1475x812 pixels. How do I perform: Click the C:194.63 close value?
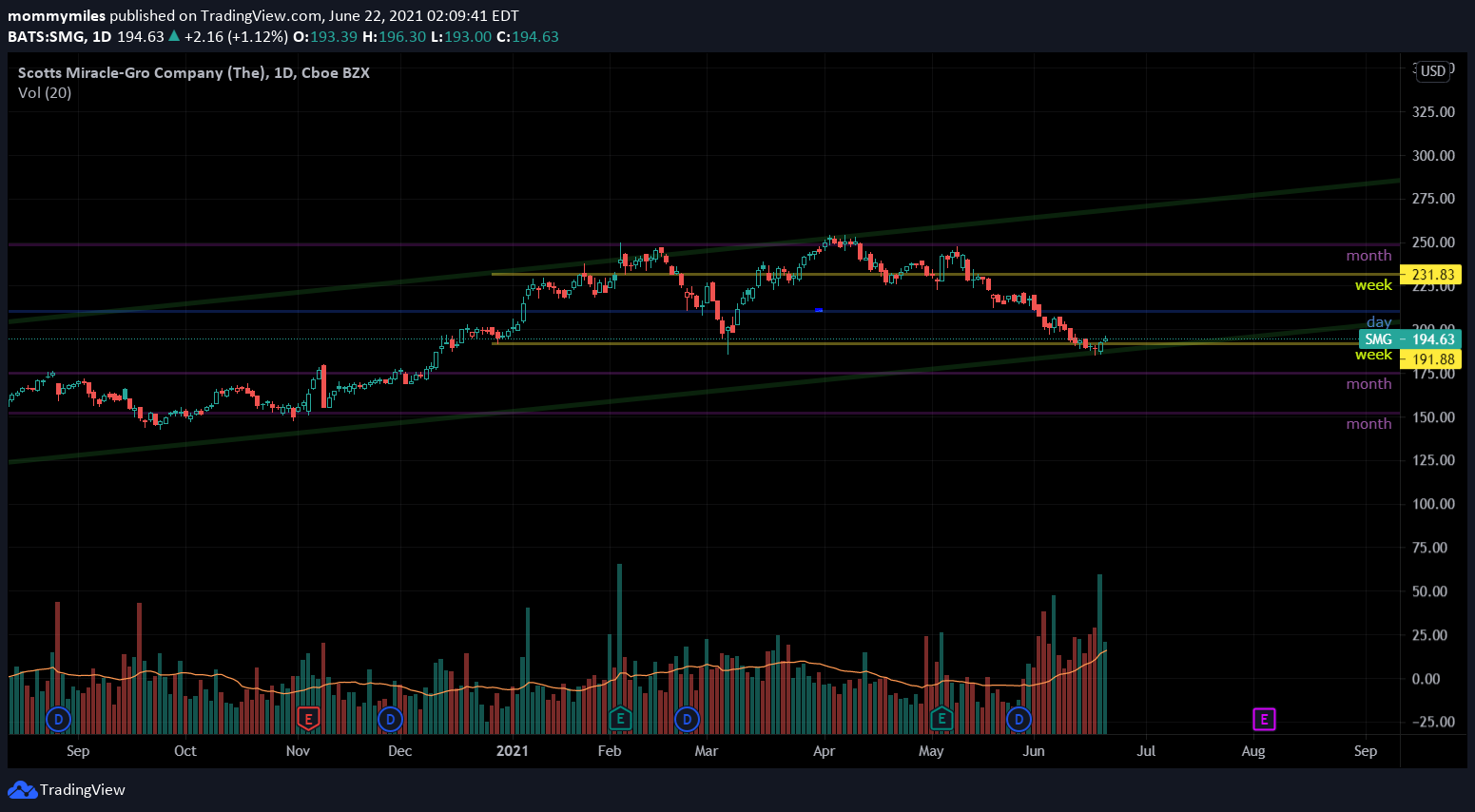[528, 36]
